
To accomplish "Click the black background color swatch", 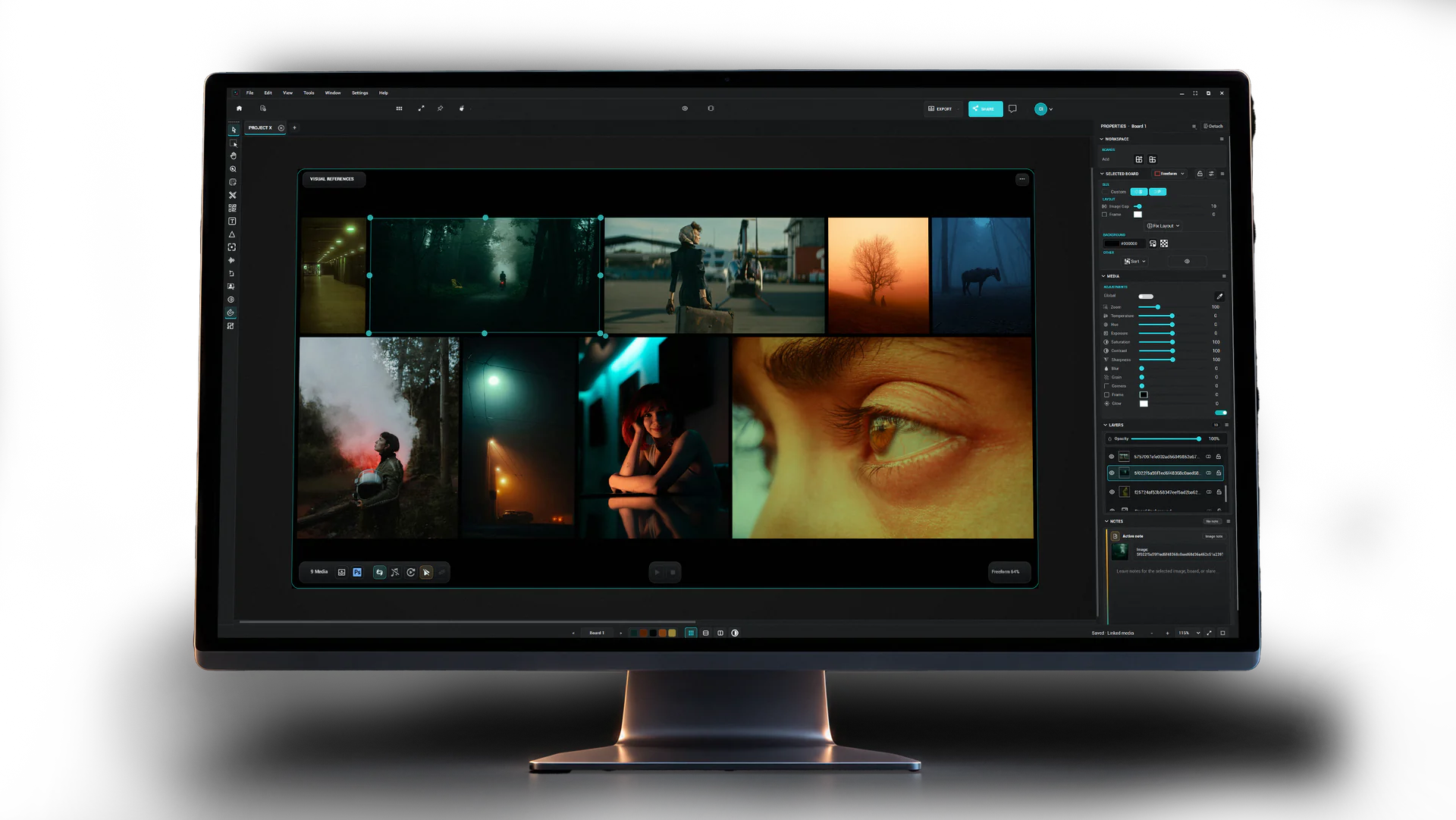I will click(x=1111, y=243).
